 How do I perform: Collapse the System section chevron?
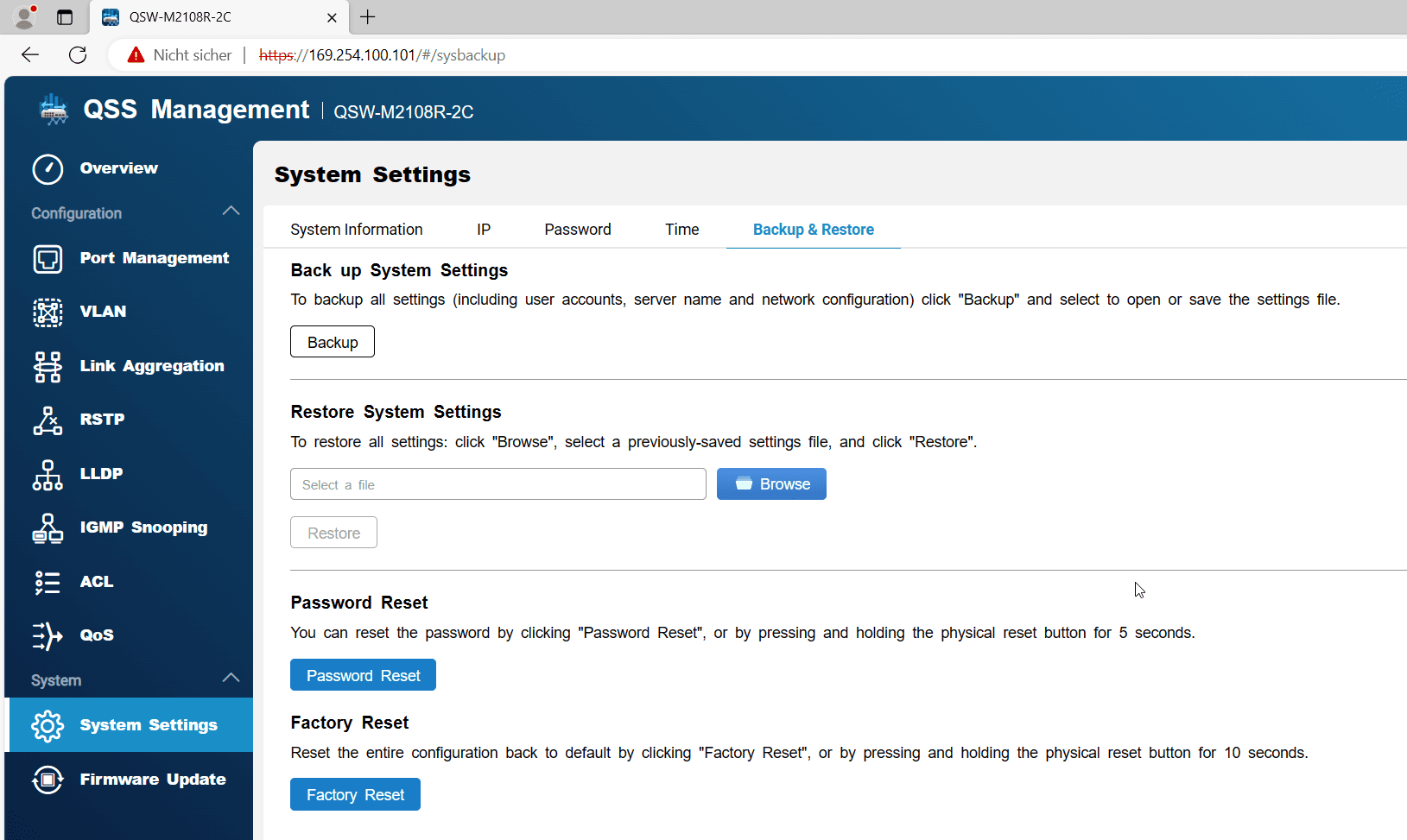231,679
